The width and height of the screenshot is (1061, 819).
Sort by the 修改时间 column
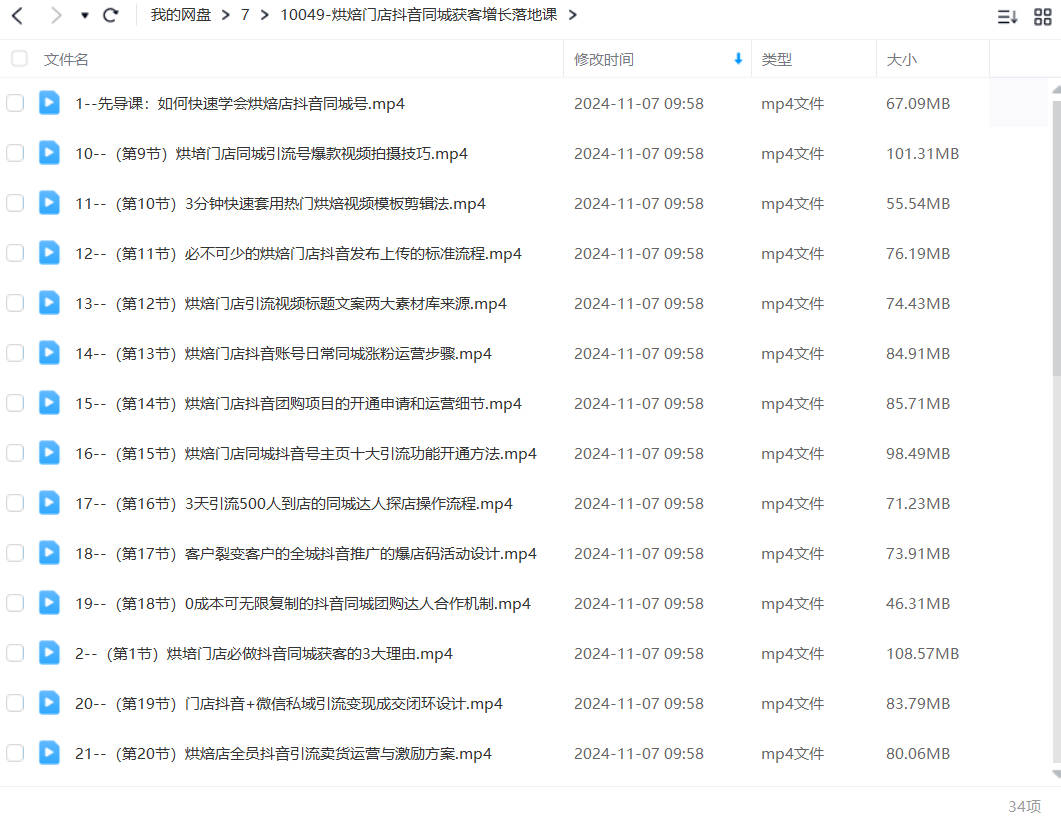pos(604,60)
